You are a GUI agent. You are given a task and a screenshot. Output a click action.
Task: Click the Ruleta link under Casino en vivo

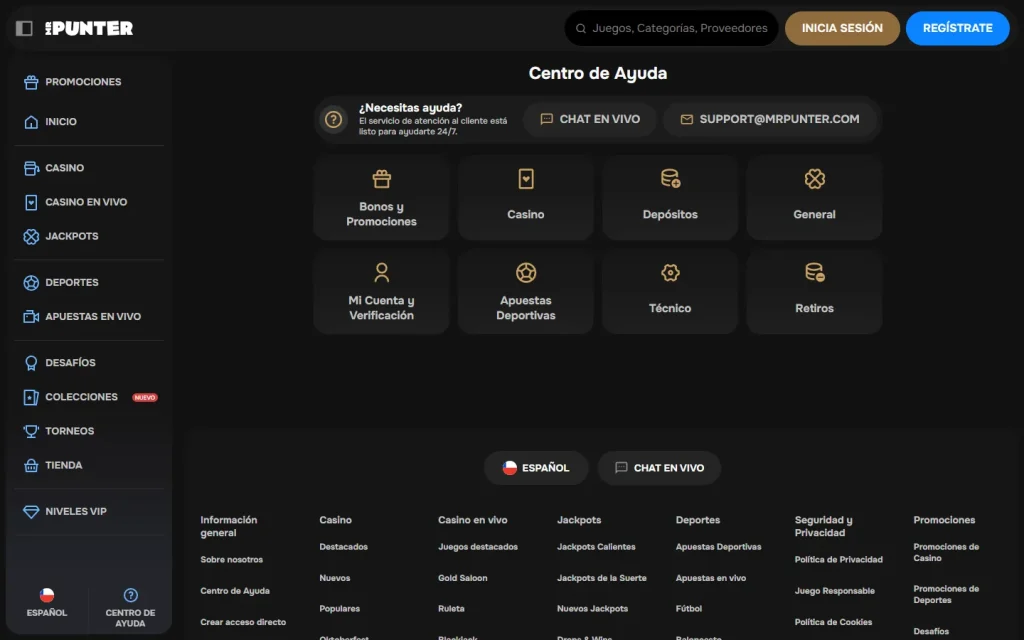coord(451,609)
